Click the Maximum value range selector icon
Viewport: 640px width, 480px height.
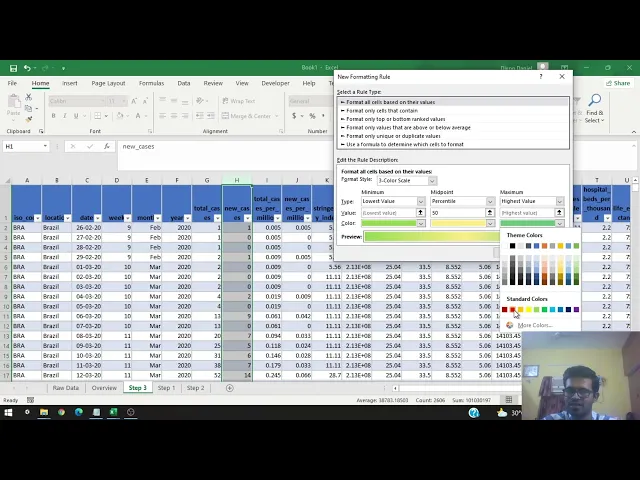pyautogui.click(x=559, y=213)
